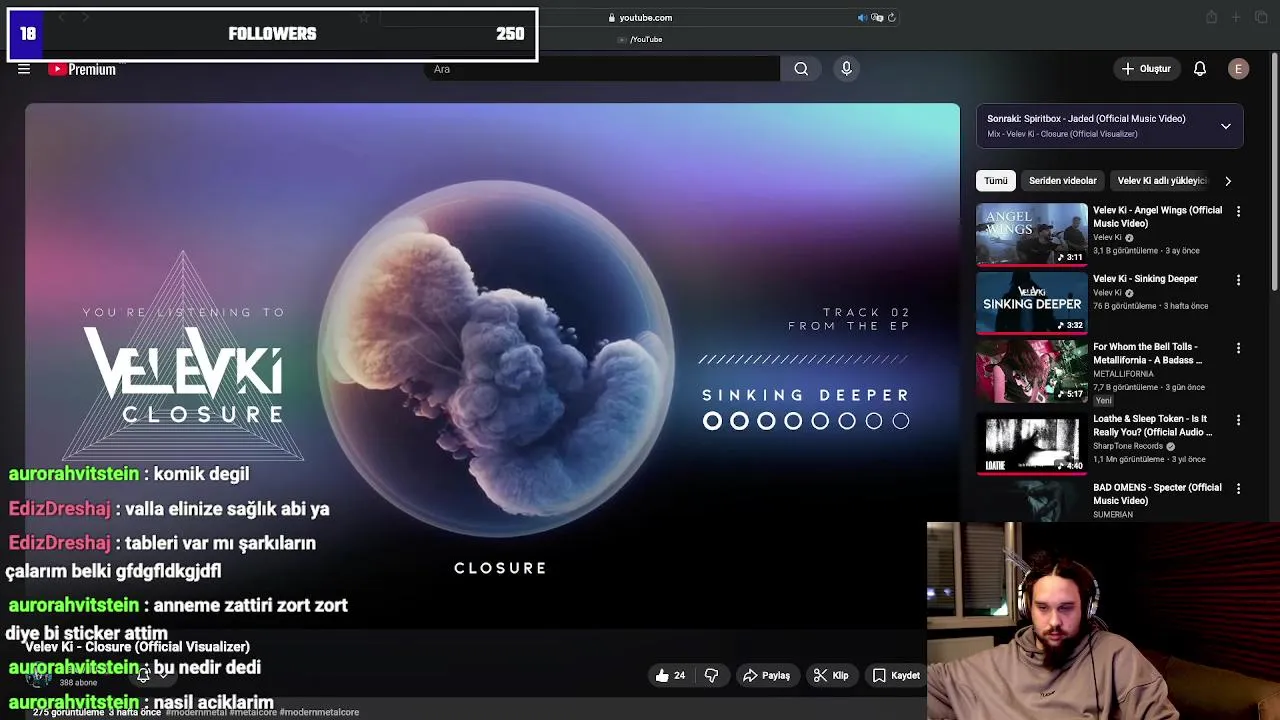Dislike the Closure video
Image resolution: width=1280 pixels, height=720 pixels.
click(711, 676)
